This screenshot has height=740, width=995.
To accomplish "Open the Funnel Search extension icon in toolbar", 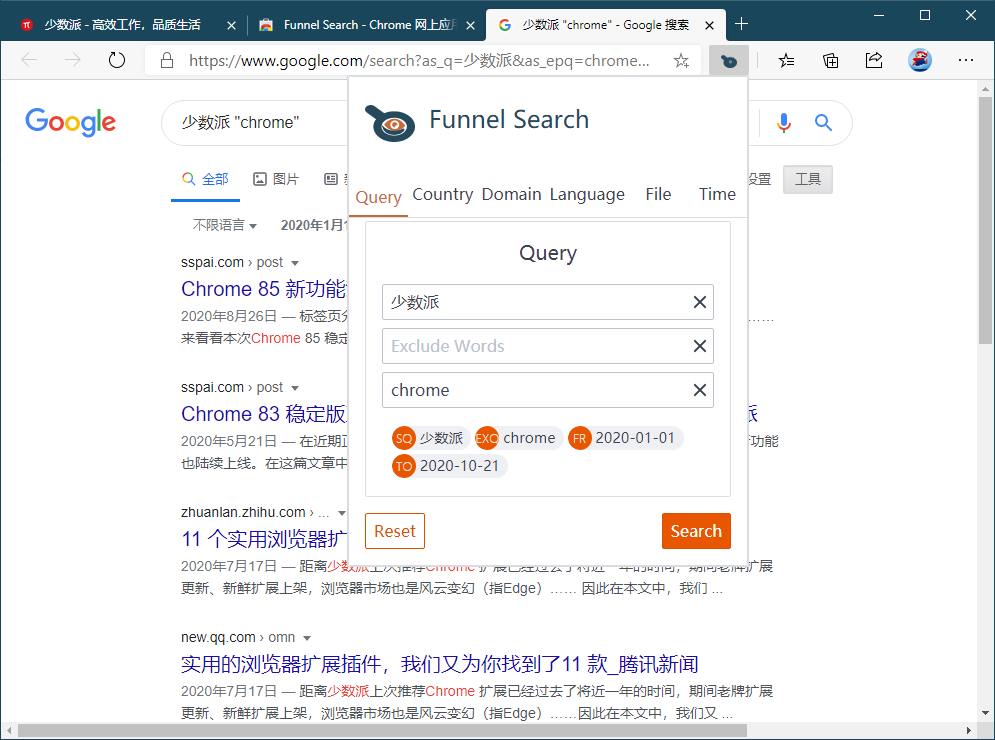I will (x=728, y=61).
